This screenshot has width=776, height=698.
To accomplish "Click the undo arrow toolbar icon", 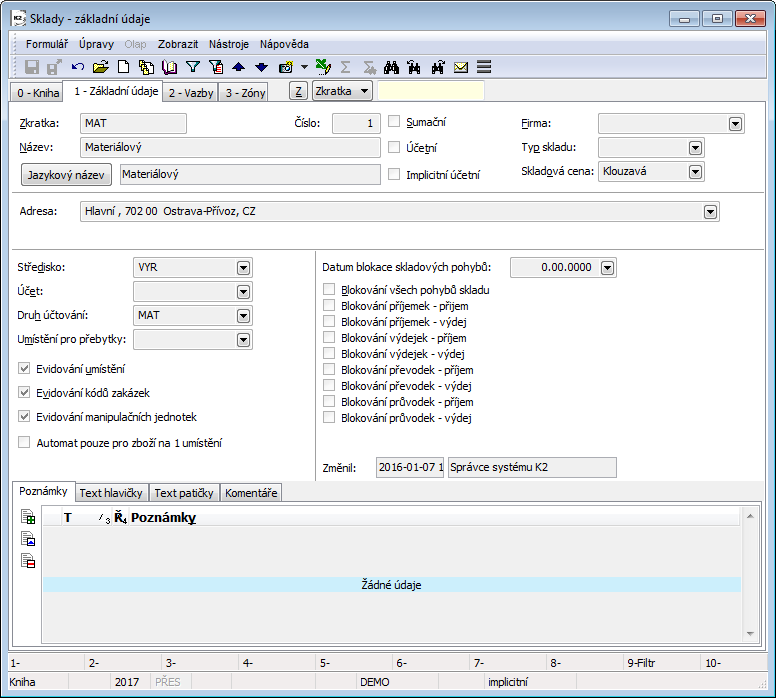I will [x=78, y=67].
